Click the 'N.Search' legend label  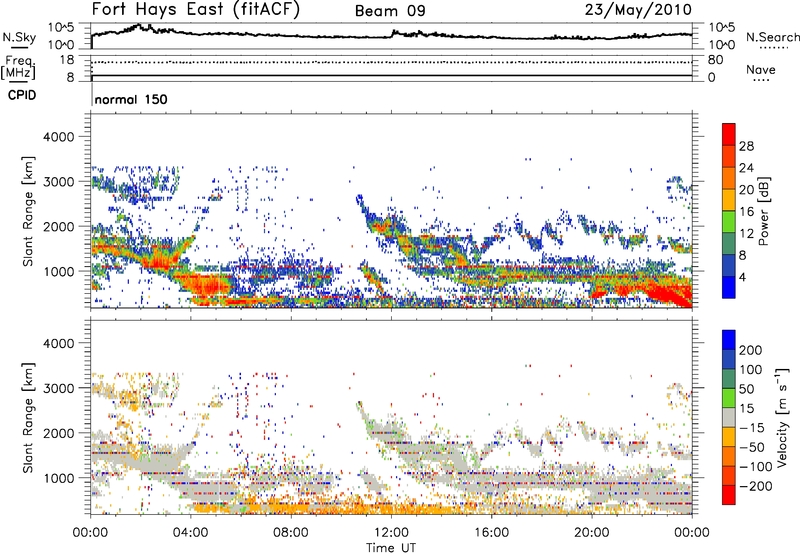[773, 37]
